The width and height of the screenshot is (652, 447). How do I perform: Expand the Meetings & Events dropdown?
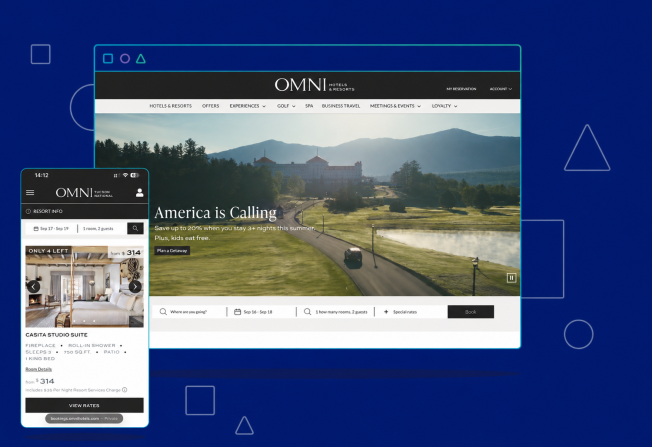click(x=395, y=106)
